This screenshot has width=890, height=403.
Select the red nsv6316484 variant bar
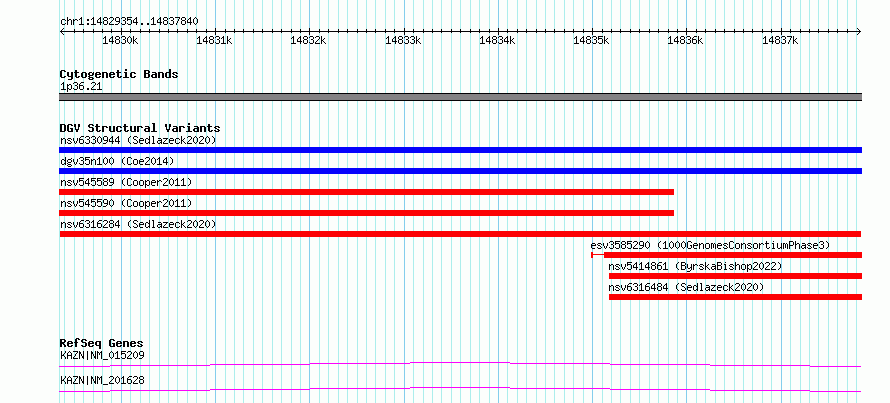pyautogui.click(x=736, y=297)
